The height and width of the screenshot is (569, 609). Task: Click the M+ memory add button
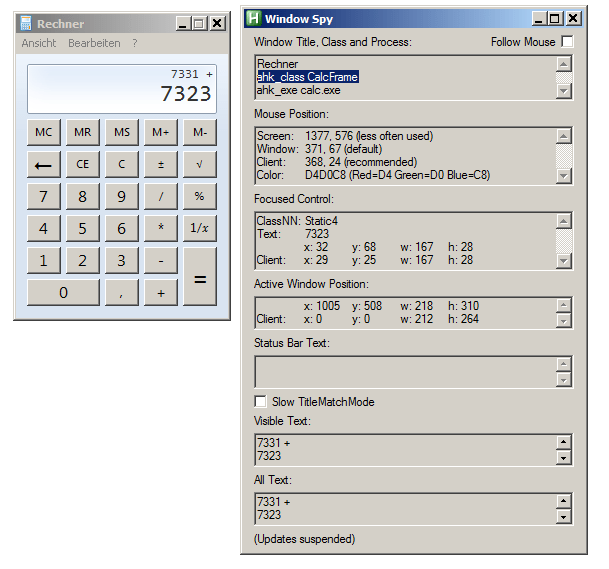[x=161, y=132]
